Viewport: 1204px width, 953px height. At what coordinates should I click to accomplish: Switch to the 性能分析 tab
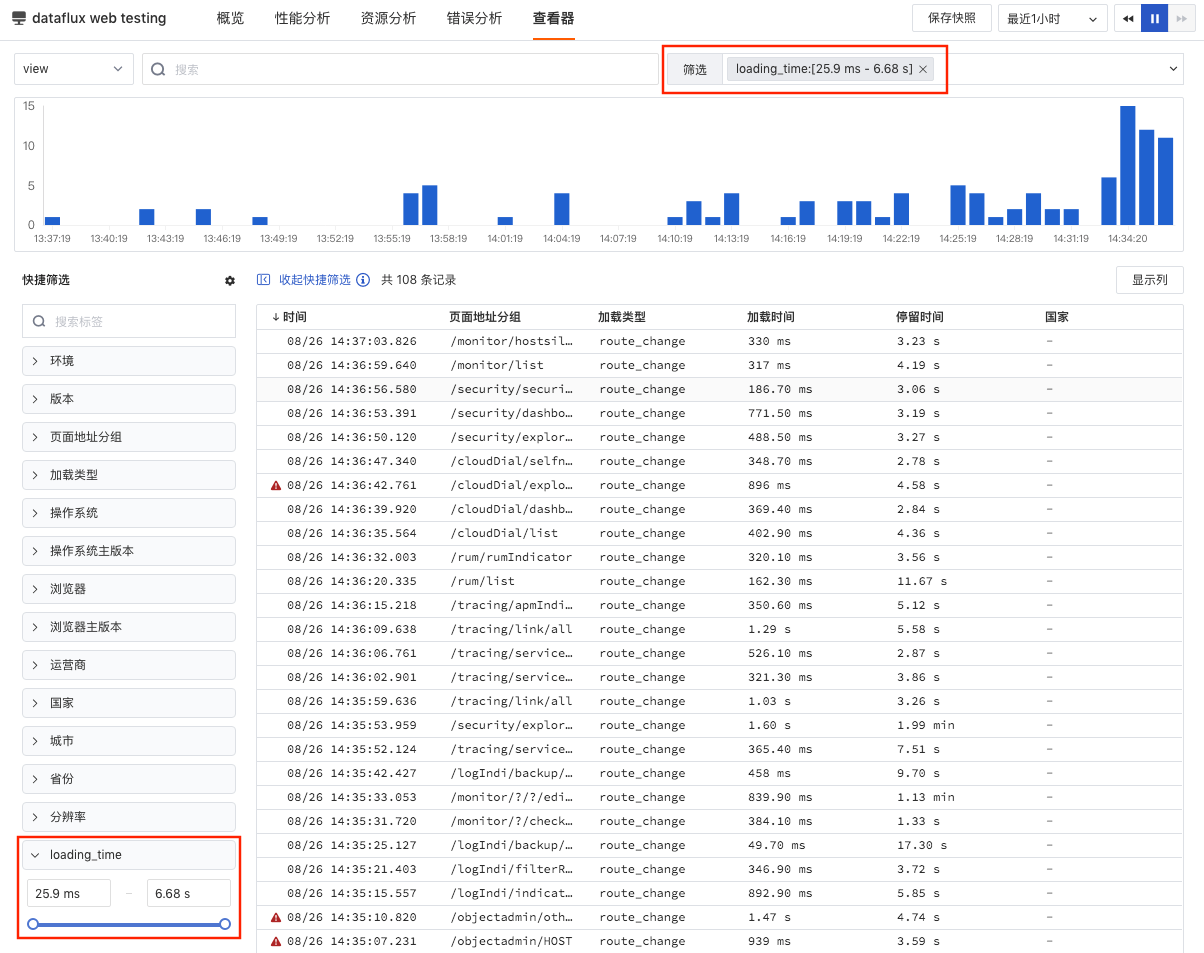[302, 18]
